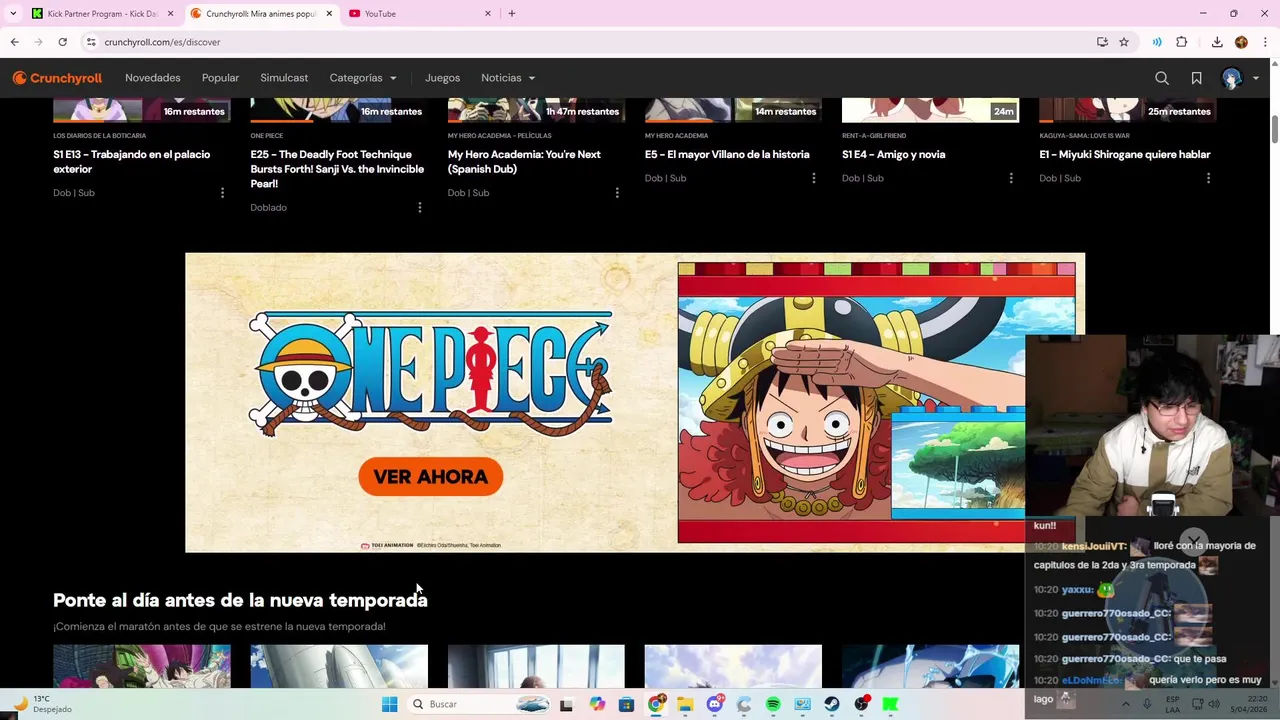Open the Novedades menu item

[x=153, y=78]
